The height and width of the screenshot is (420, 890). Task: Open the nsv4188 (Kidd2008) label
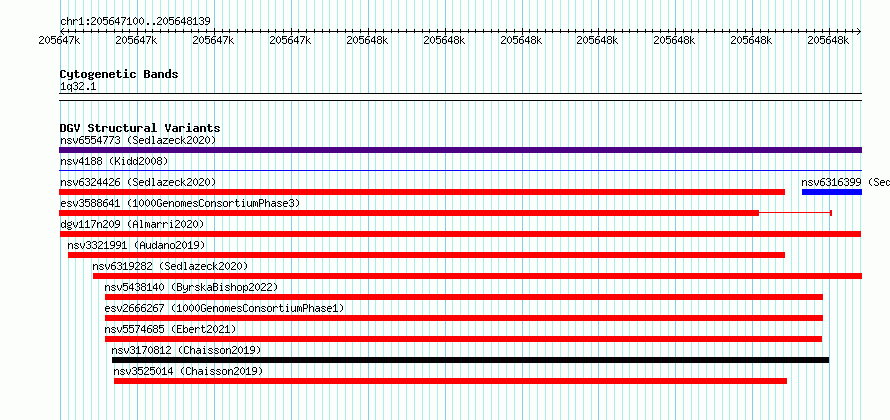[x=114, y=162]
